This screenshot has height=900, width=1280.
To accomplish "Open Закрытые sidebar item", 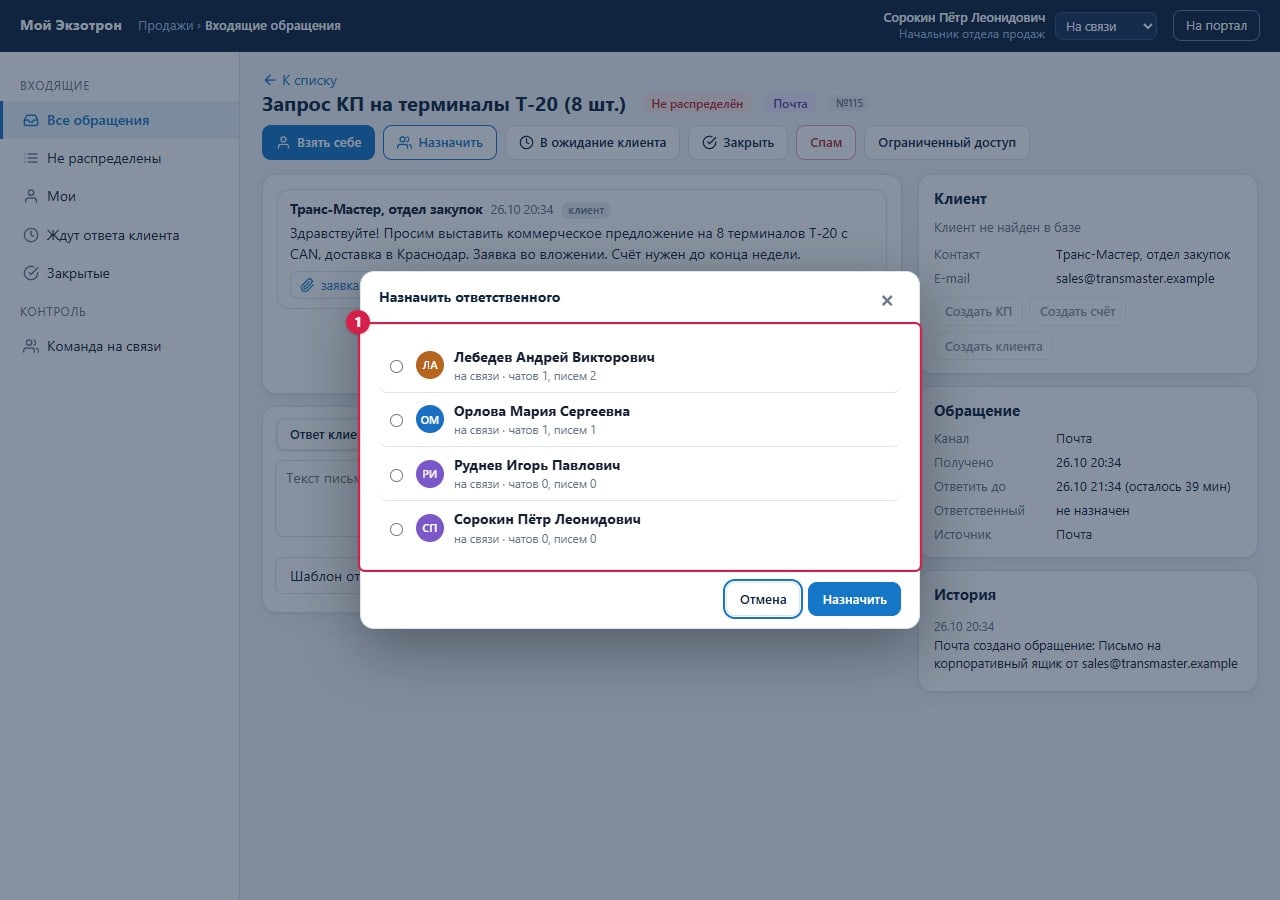I will point(120,273).
